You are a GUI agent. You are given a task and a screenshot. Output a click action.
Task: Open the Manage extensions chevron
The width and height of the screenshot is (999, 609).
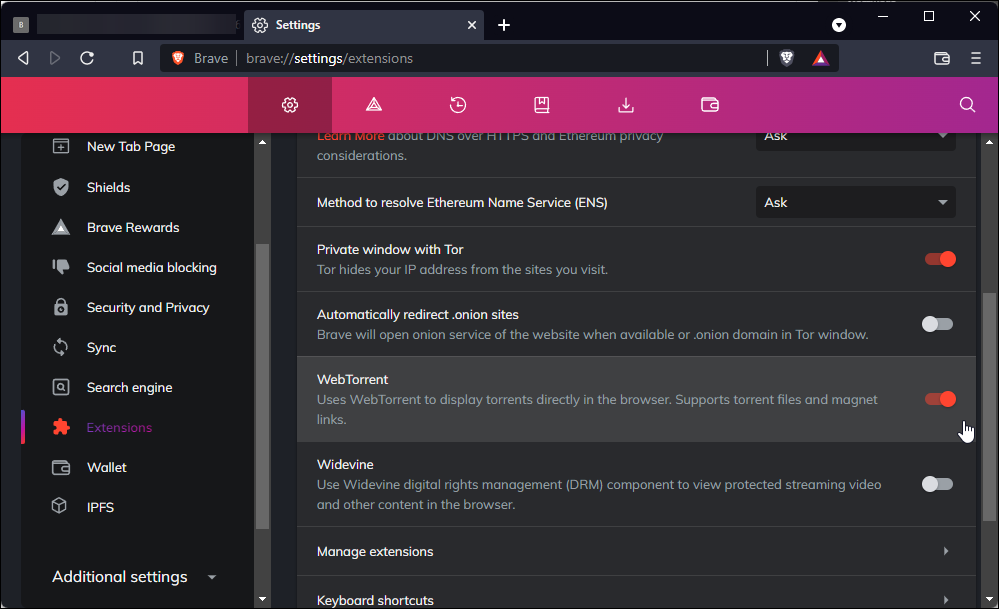(x=945, y=551)
